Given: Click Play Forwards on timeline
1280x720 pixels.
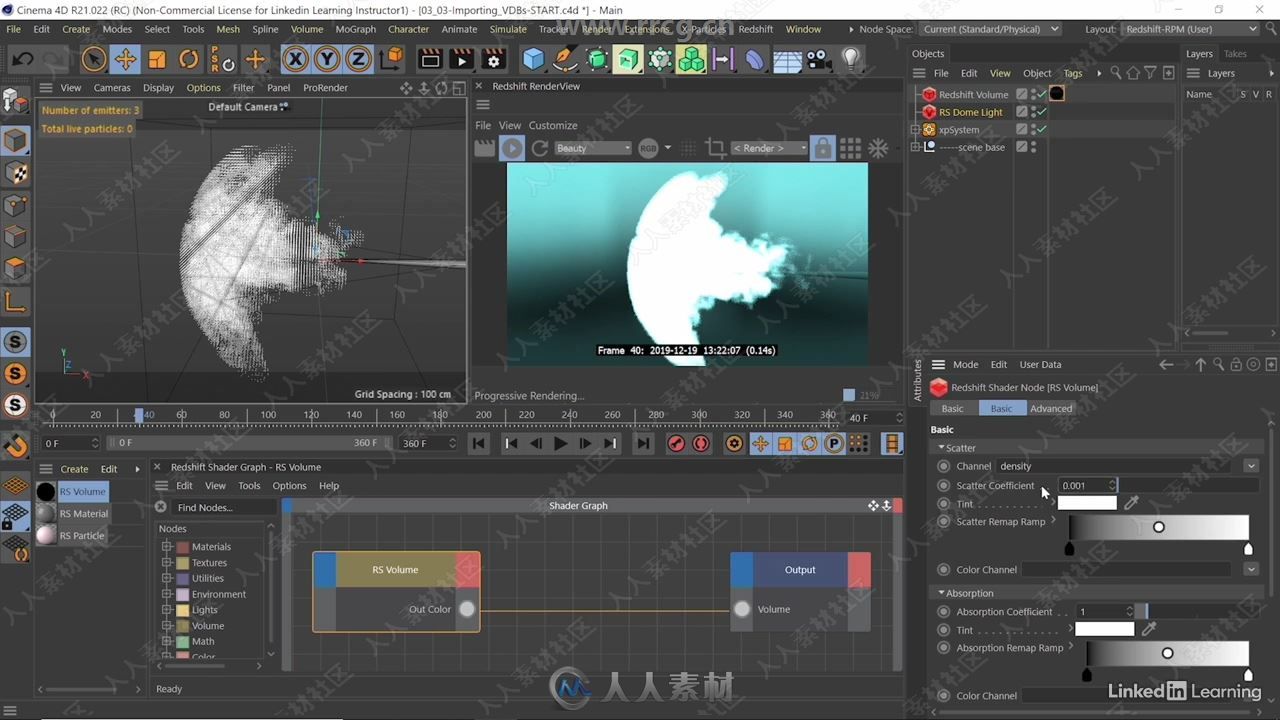Looking at the screenshot, I should pos(560,443).
